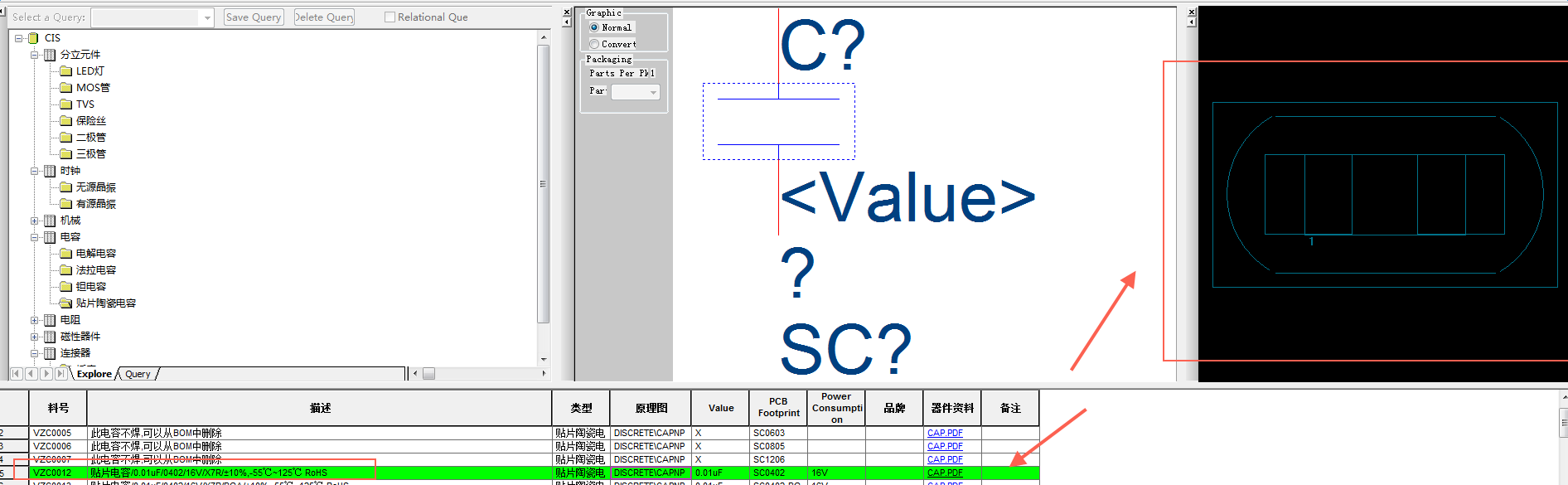Select the 磁性器件 table icon
This screenshot has width=1568, height=485.
tap(50, 337)
